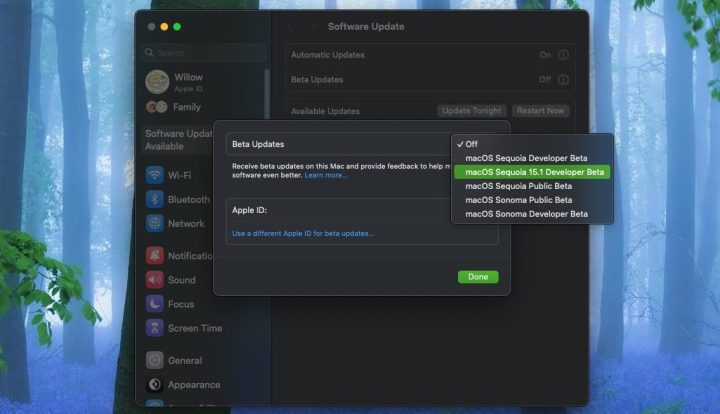Click the Beta Updates info button

tap(563, 80)
